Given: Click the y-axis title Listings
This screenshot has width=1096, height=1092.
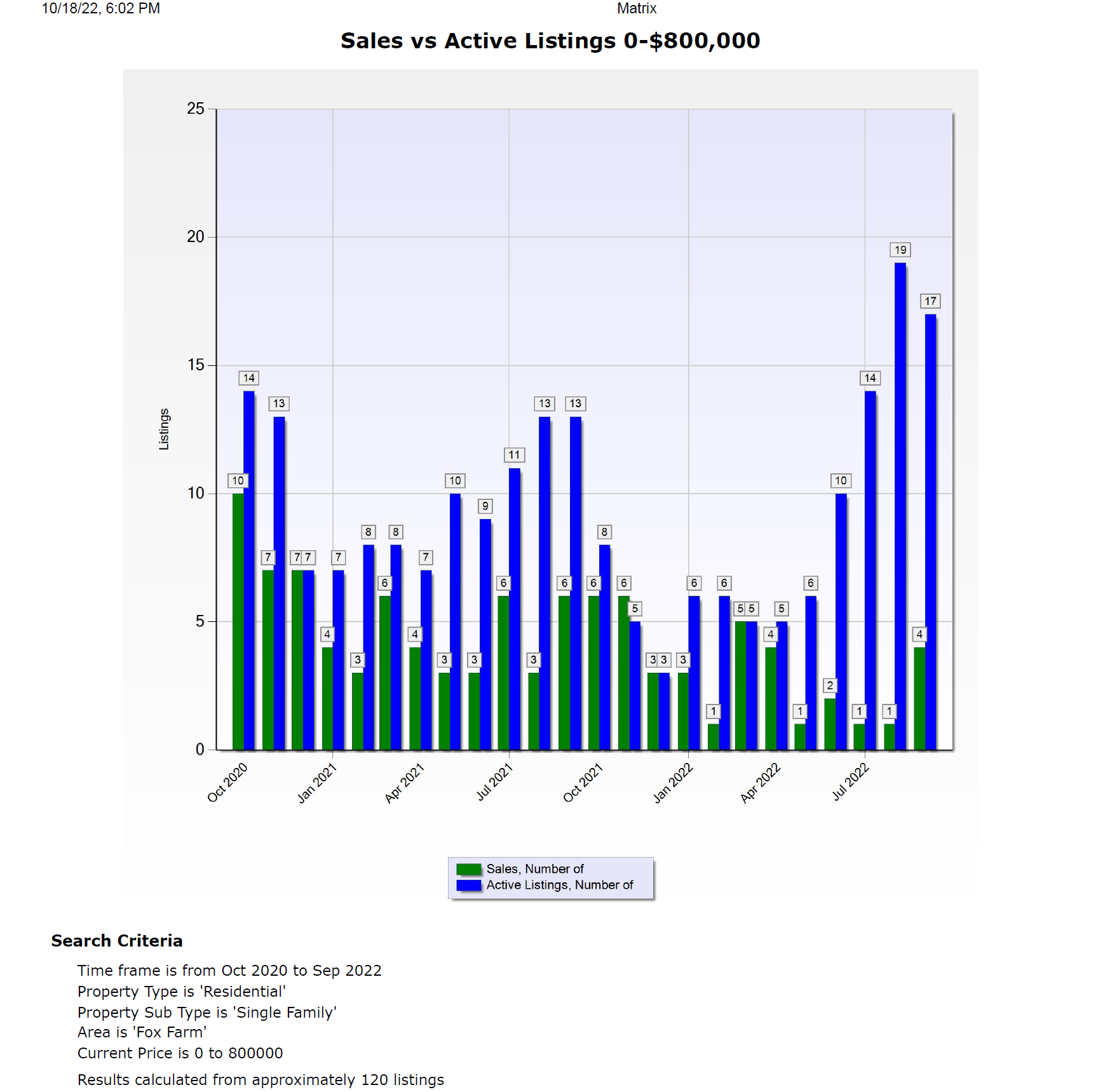Looking at the screenshot, I should tap(164, 429).
